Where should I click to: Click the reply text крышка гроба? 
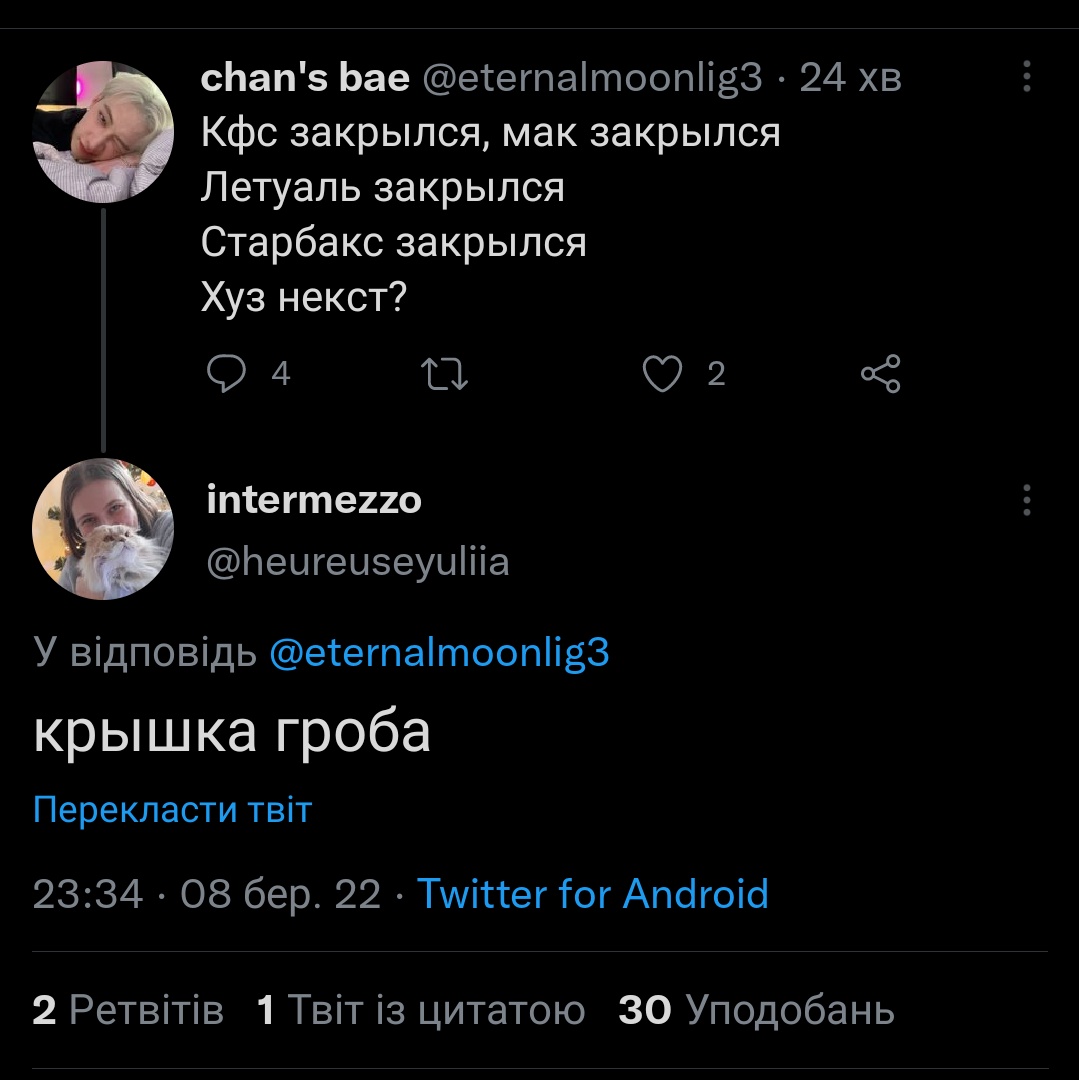coord(232,732)
